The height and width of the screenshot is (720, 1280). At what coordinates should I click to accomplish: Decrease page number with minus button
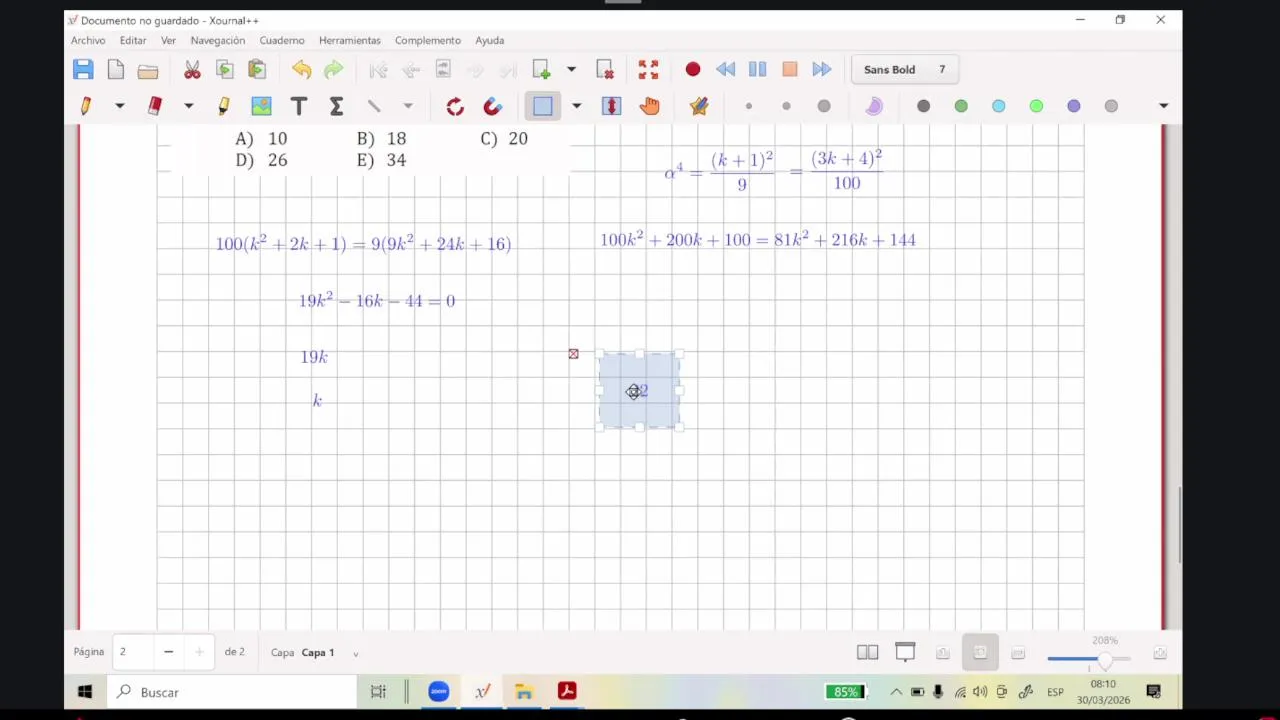[168, 652]
